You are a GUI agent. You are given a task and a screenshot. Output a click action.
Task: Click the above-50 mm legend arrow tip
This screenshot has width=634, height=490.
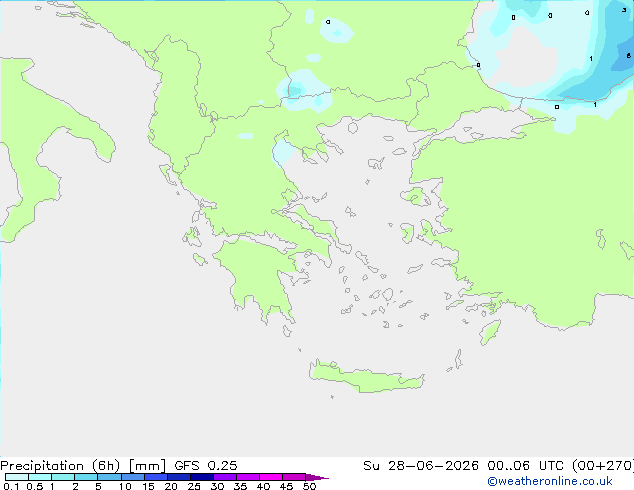317,477
